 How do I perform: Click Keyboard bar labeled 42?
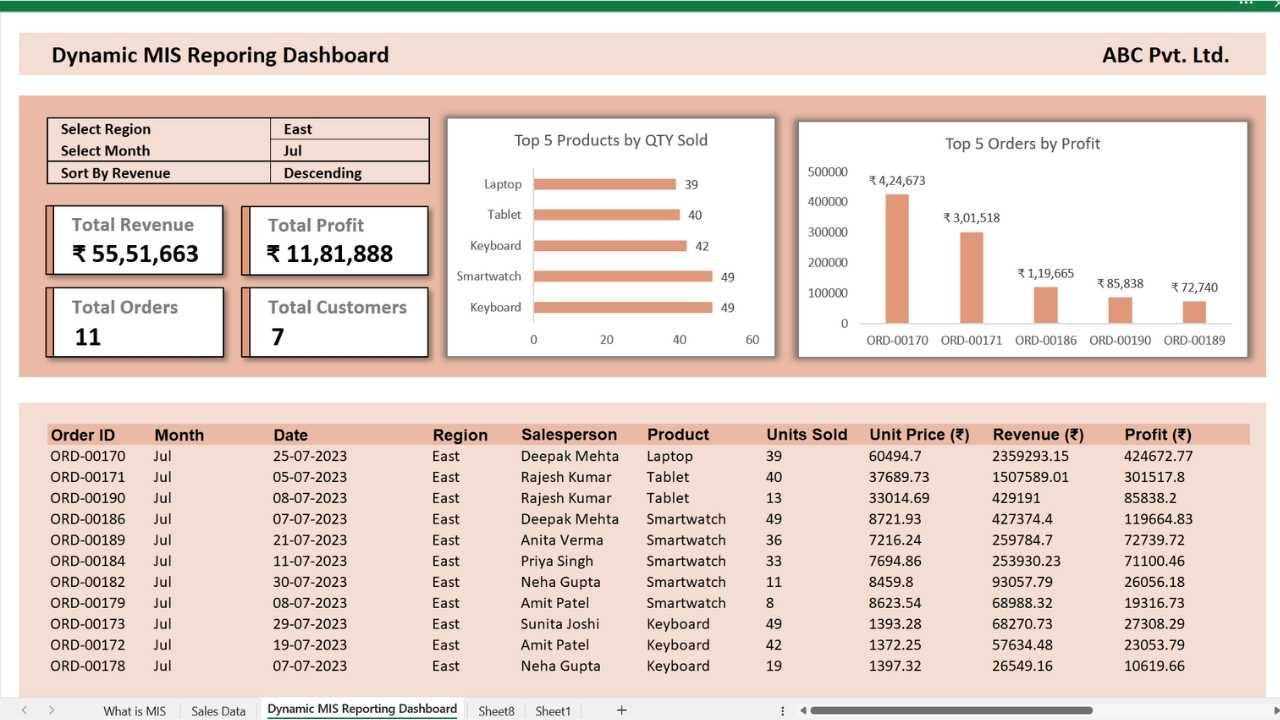tap(610, 246)
